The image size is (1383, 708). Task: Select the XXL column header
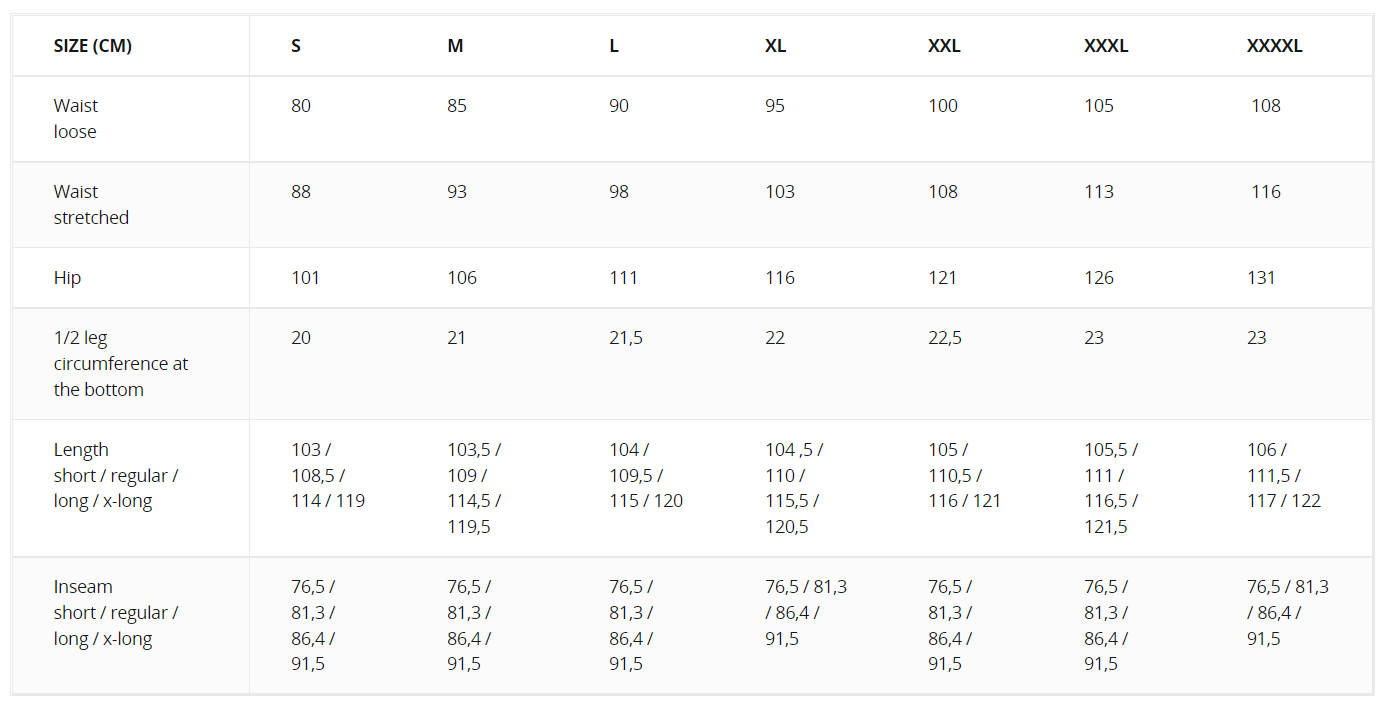[x=944, y=46]
